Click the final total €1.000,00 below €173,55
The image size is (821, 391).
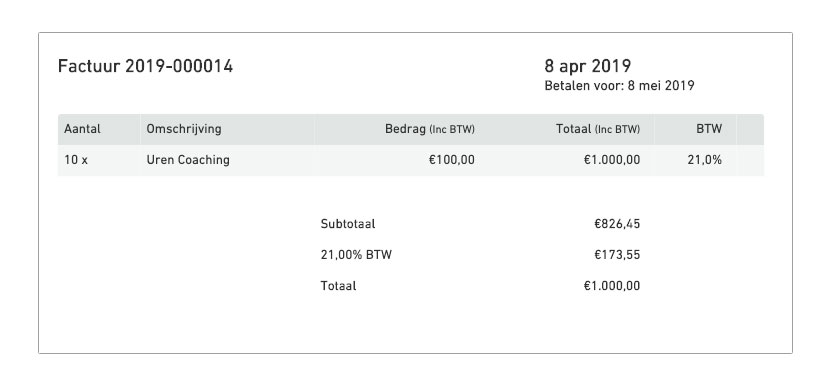tap(612, 286)
